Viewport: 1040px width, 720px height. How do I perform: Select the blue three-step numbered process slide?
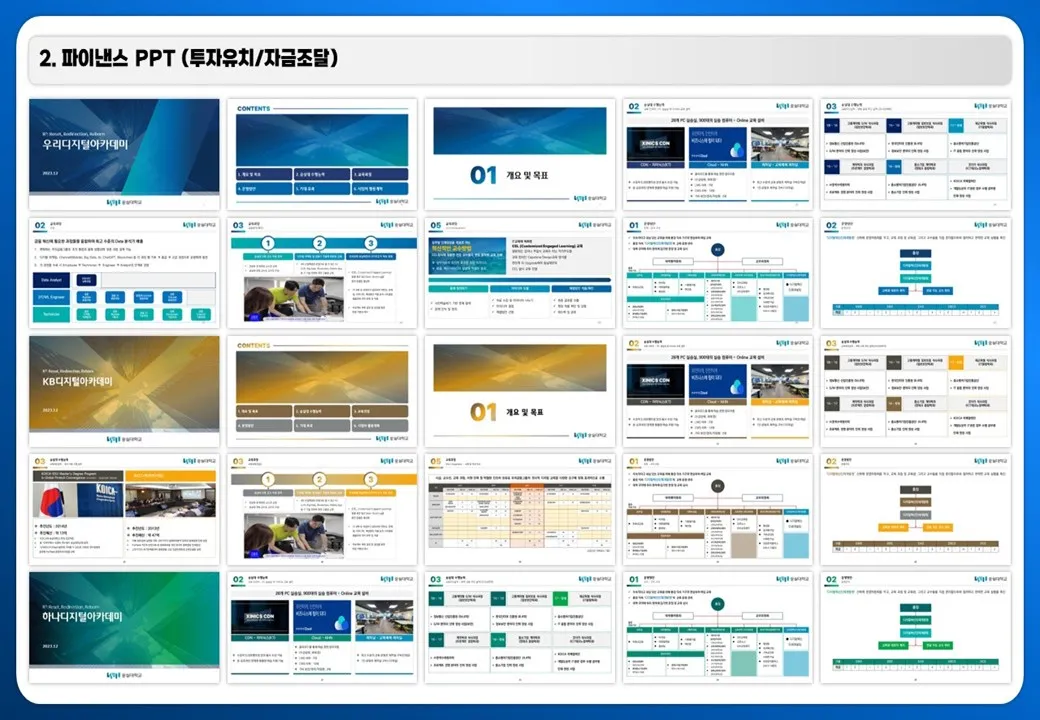point(322,273)
